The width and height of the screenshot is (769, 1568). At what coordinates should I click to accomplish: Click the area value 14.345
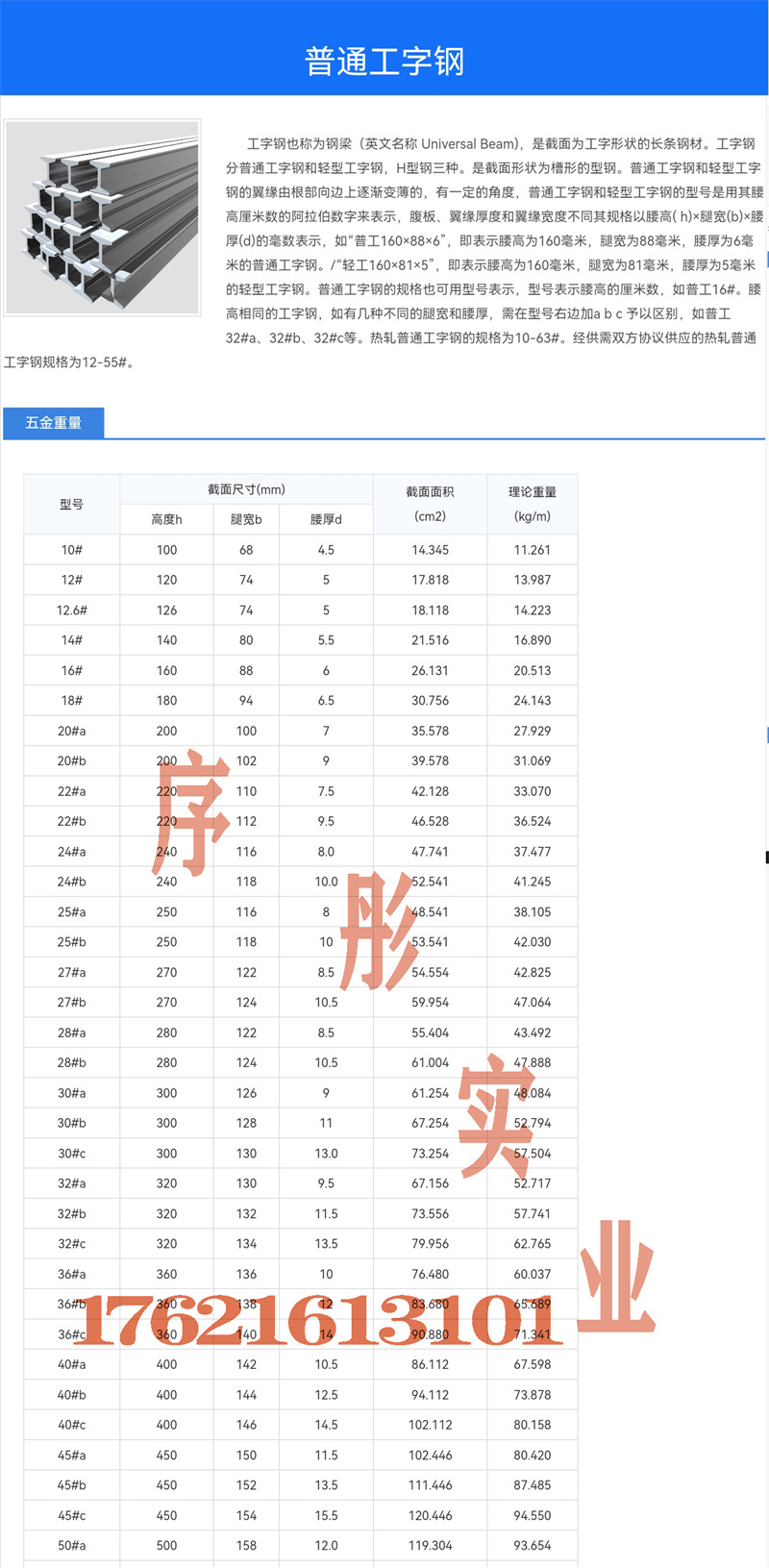pyautogui.click(x=430, y=550)
